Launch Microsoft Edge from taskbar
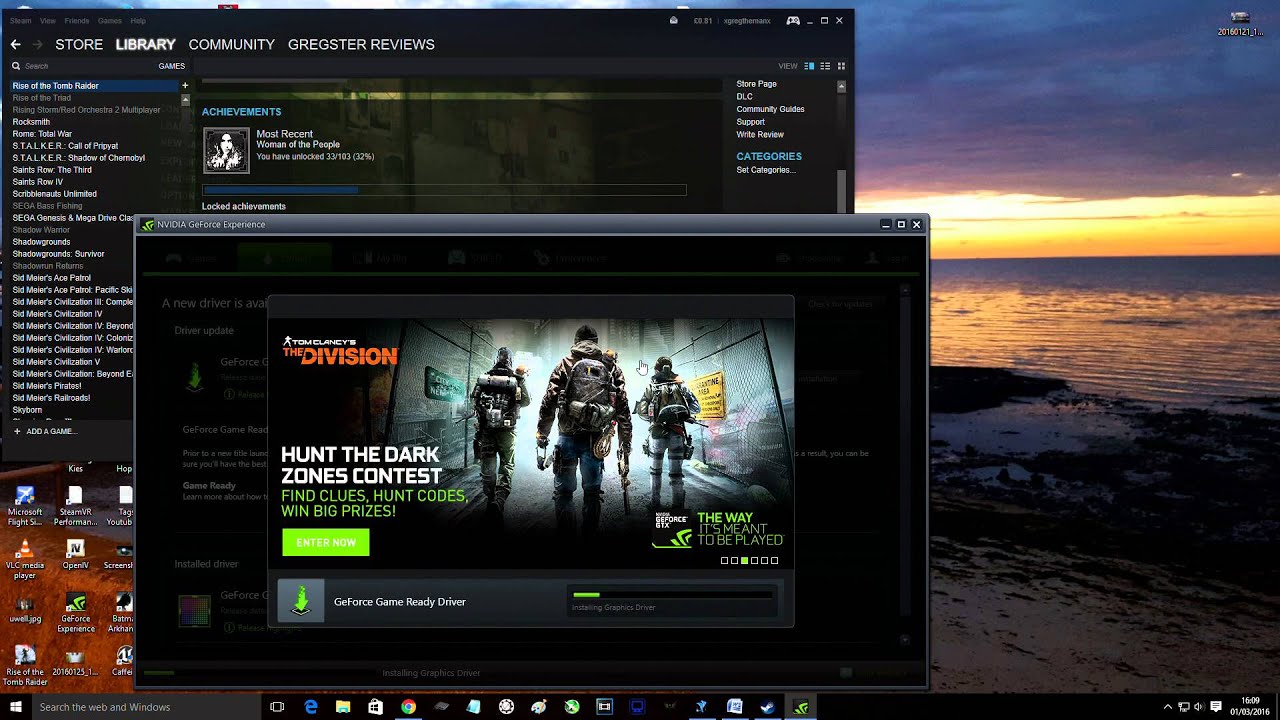 coord(310,707)
